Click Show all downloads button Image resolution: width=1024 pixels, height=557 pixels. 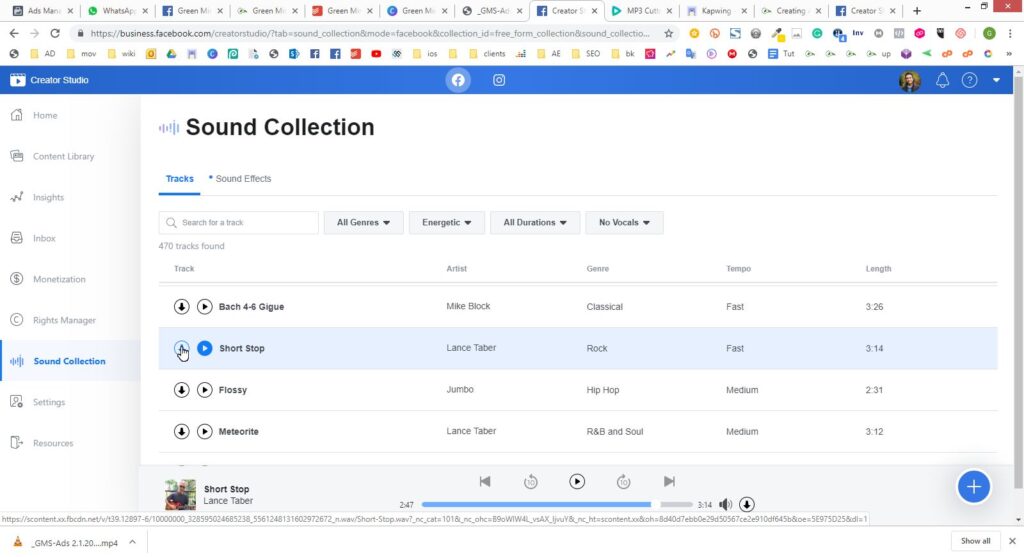pos(975,541)
